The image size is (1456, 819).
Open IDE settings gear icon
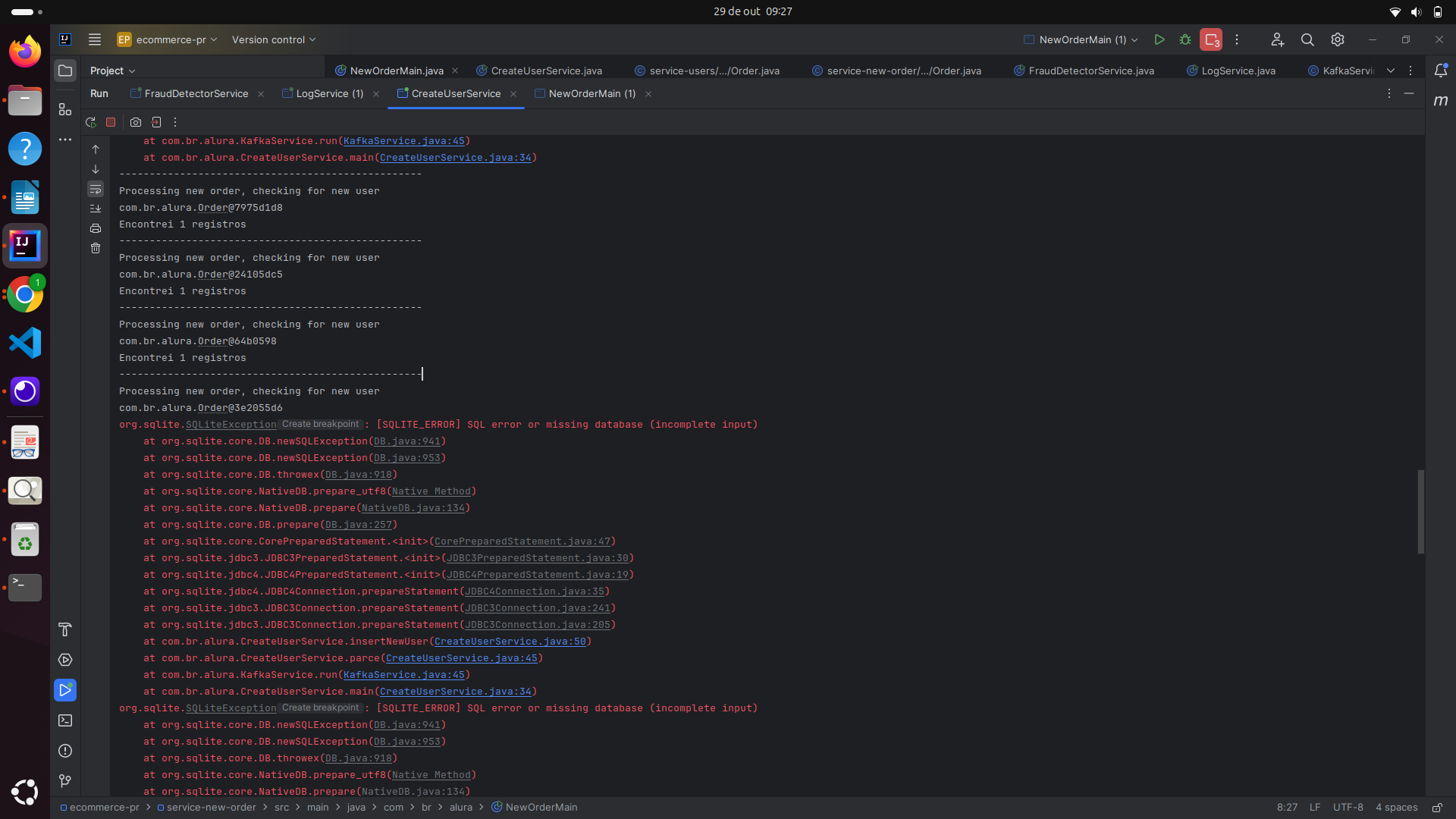tap(1338, 39)
